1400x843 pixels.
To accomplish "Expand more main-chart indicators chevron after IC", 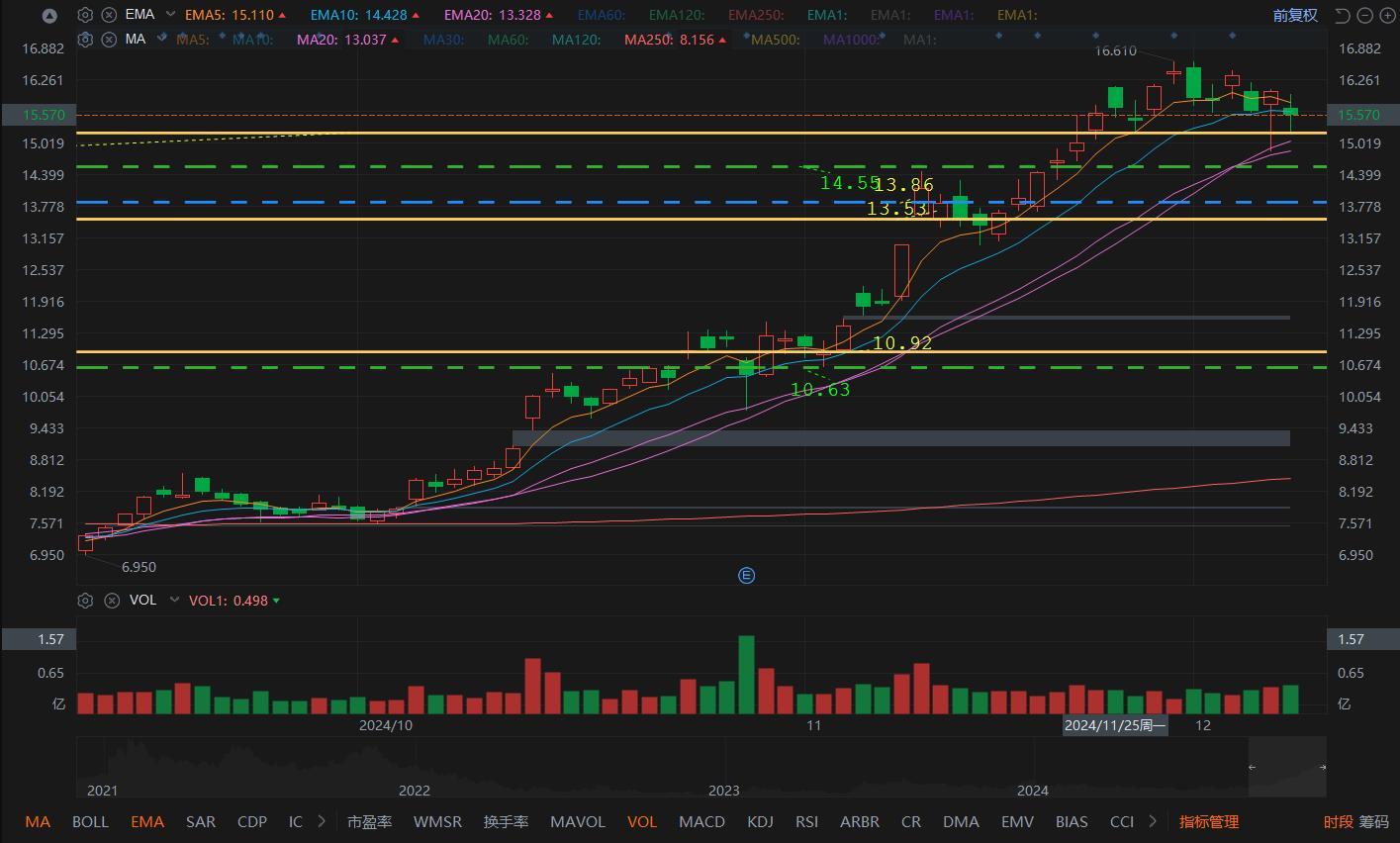I will pyautogui.click(x=322, y=821).
